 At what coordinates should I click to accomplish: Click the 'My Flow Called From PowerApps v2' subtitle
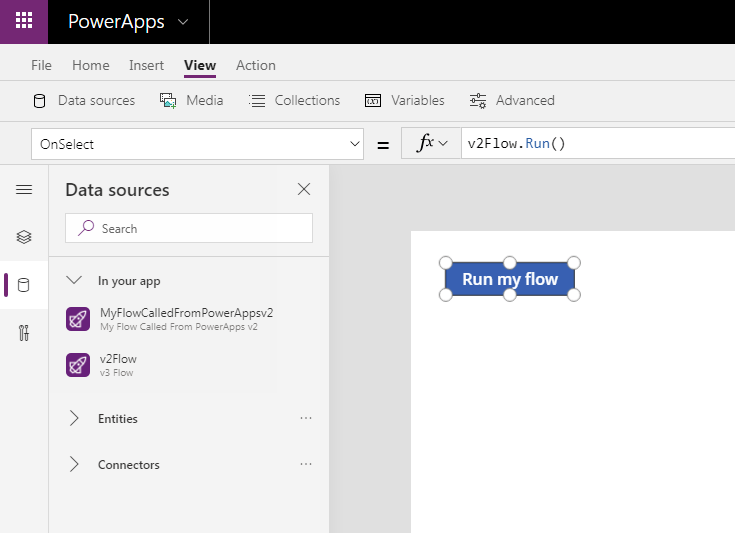click(179, 327)
